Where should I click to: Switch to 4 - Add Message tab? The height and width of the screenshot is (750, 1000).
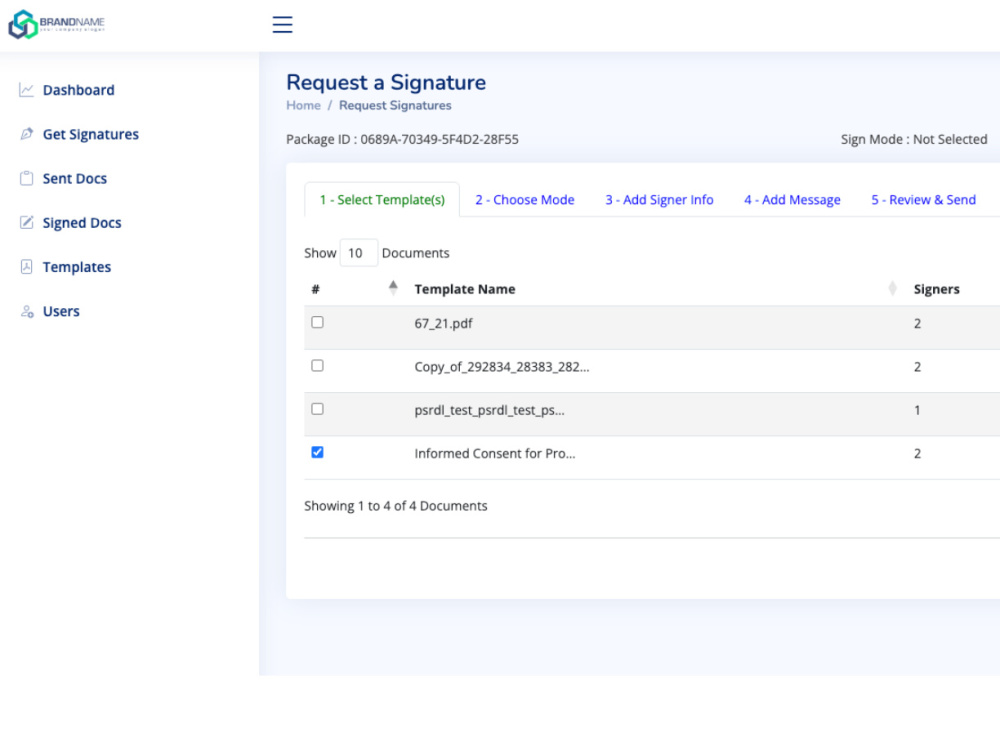[792, 200]
